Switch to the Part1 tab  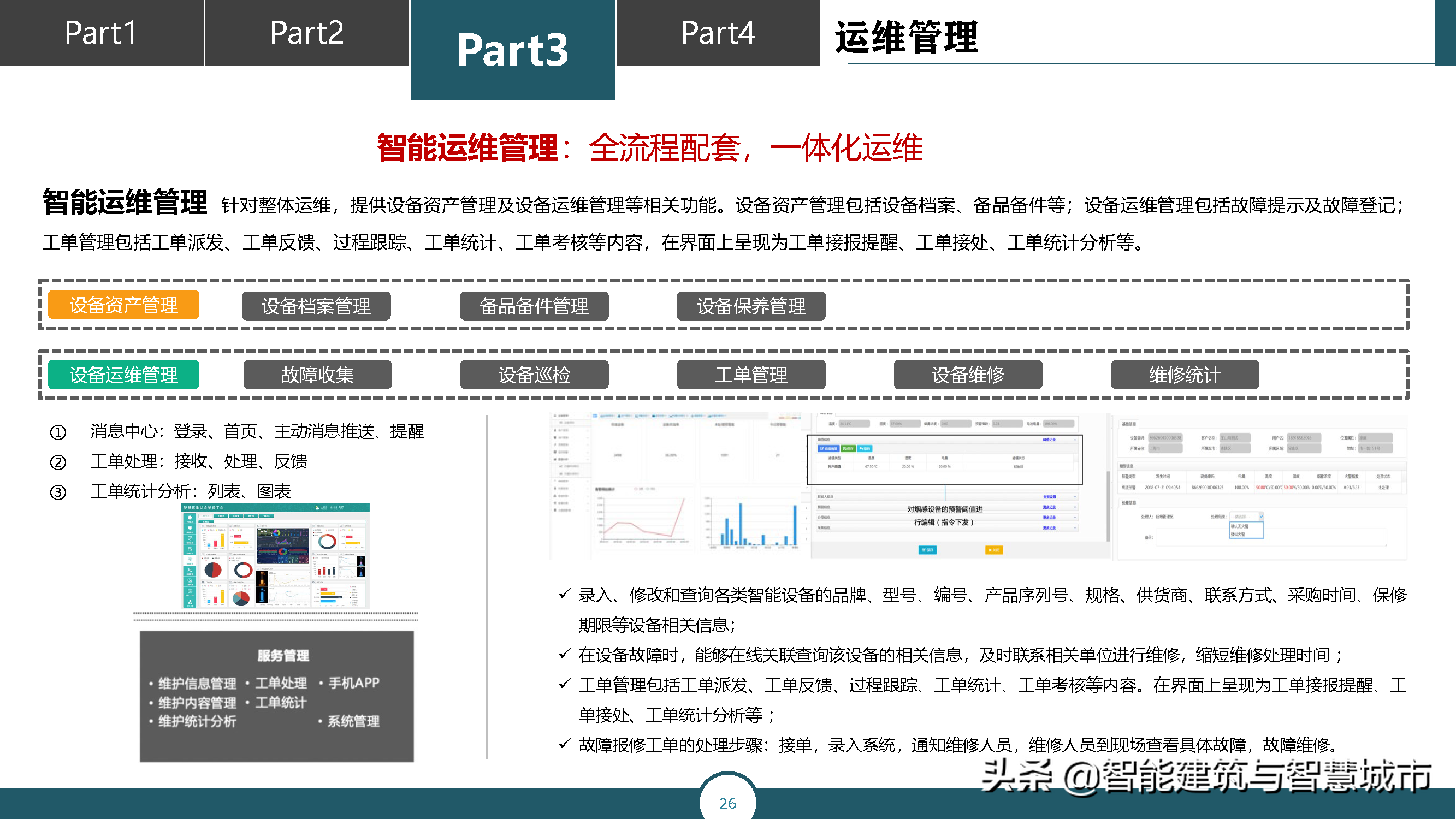(x=102, y=33)
